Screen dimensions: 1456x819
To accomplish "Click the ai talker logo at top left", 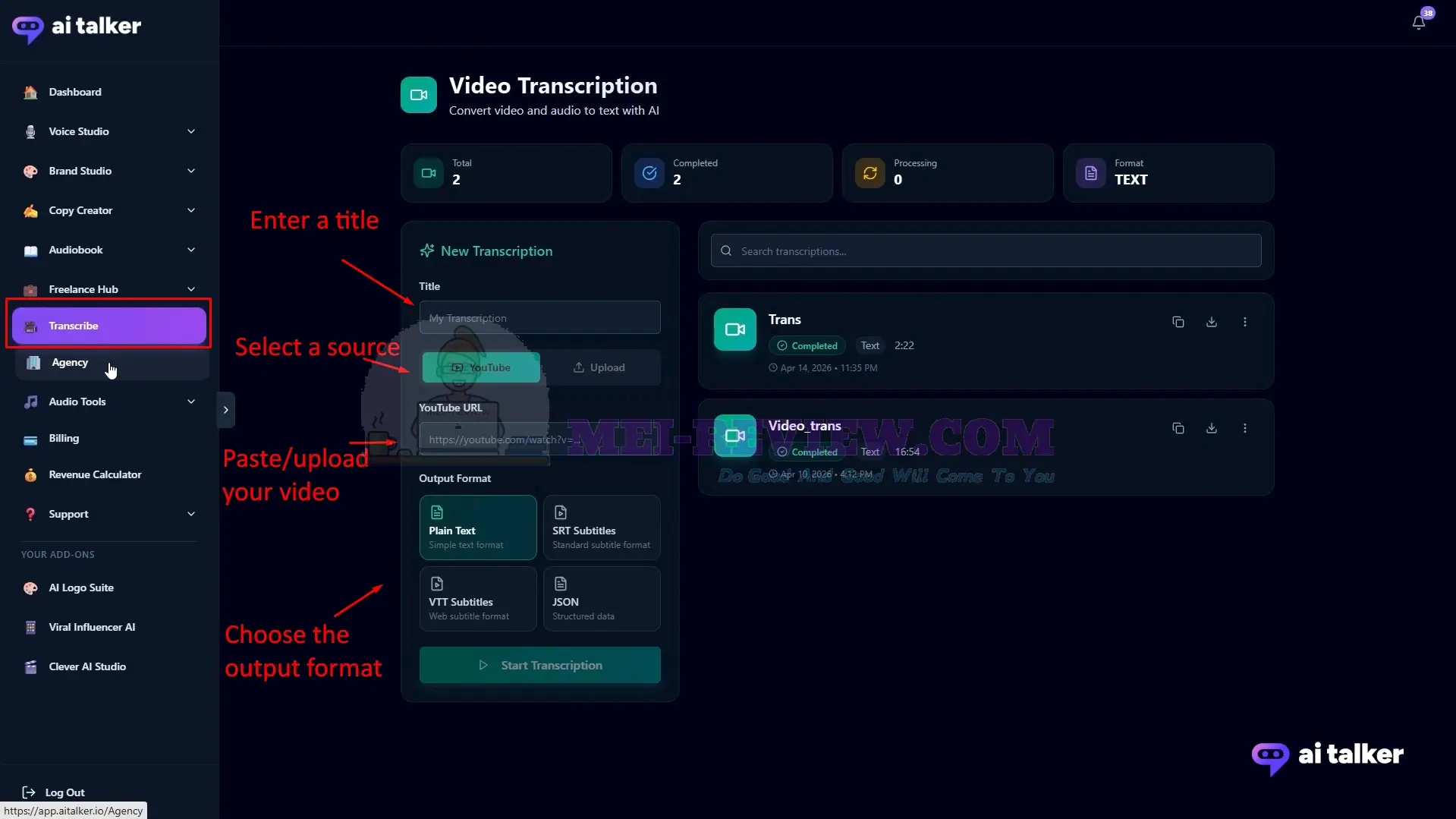I will click(x=77, y=27).
